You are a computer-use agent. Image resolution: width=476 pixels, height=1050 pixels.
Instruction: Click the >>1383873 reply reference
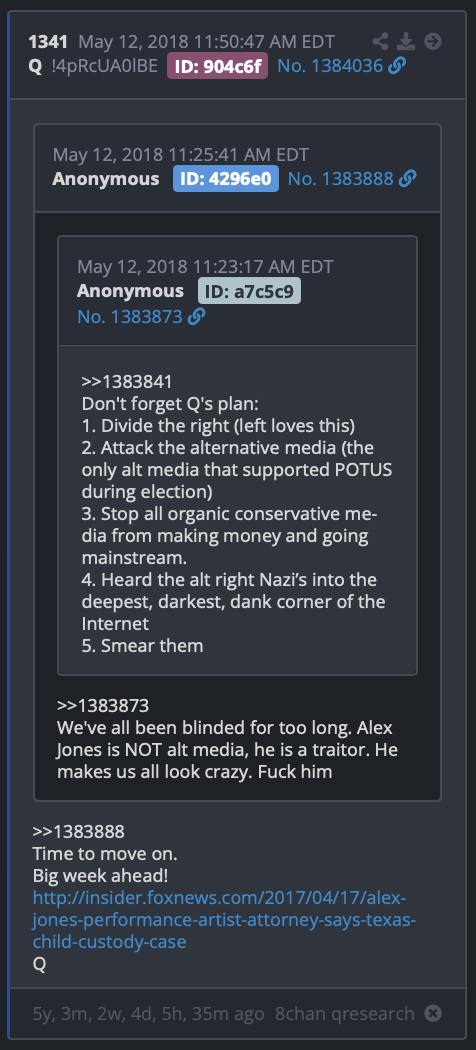coord(103,705)
